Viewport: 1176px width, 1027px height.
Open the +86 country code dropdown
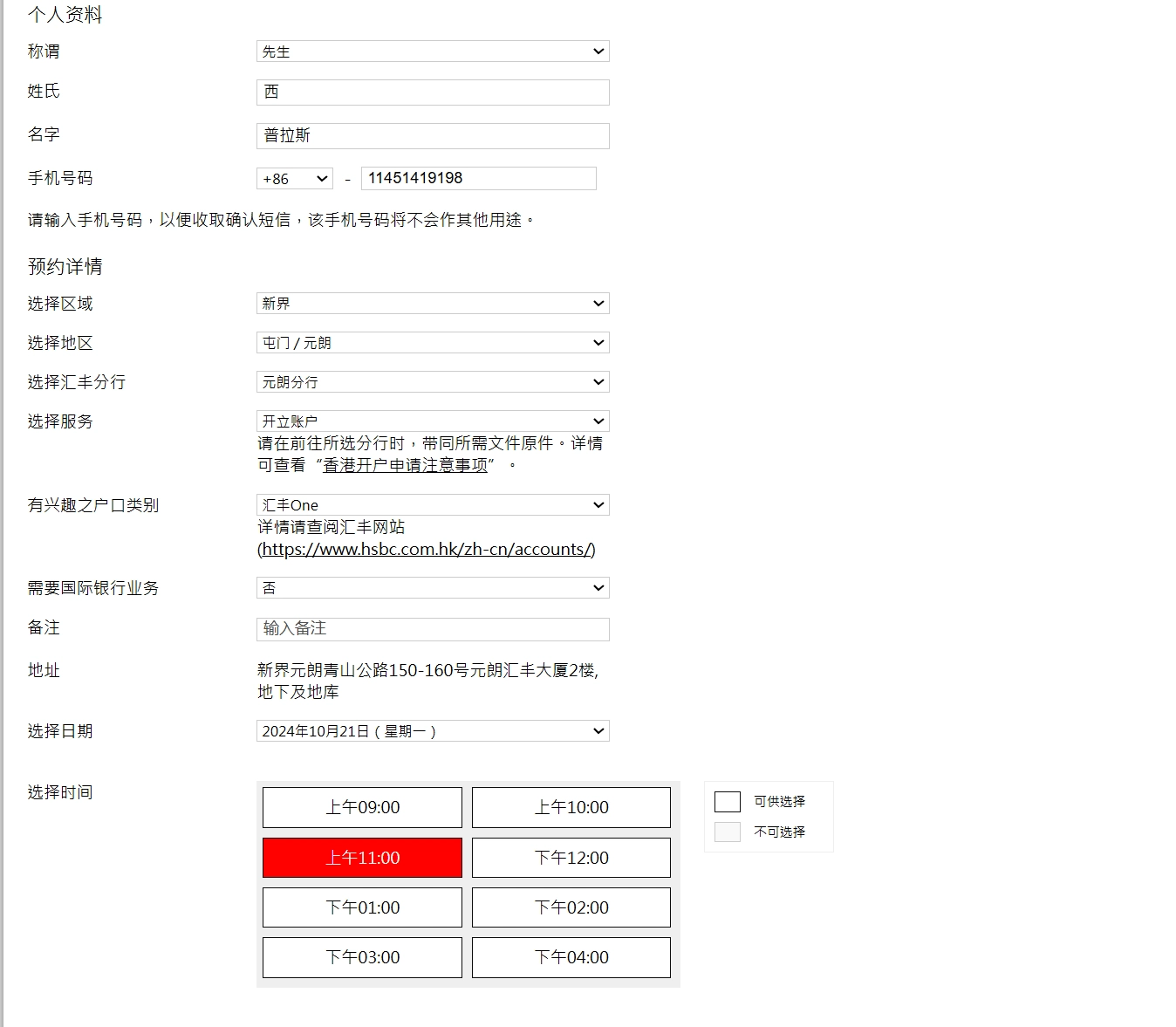click(295, 179)
